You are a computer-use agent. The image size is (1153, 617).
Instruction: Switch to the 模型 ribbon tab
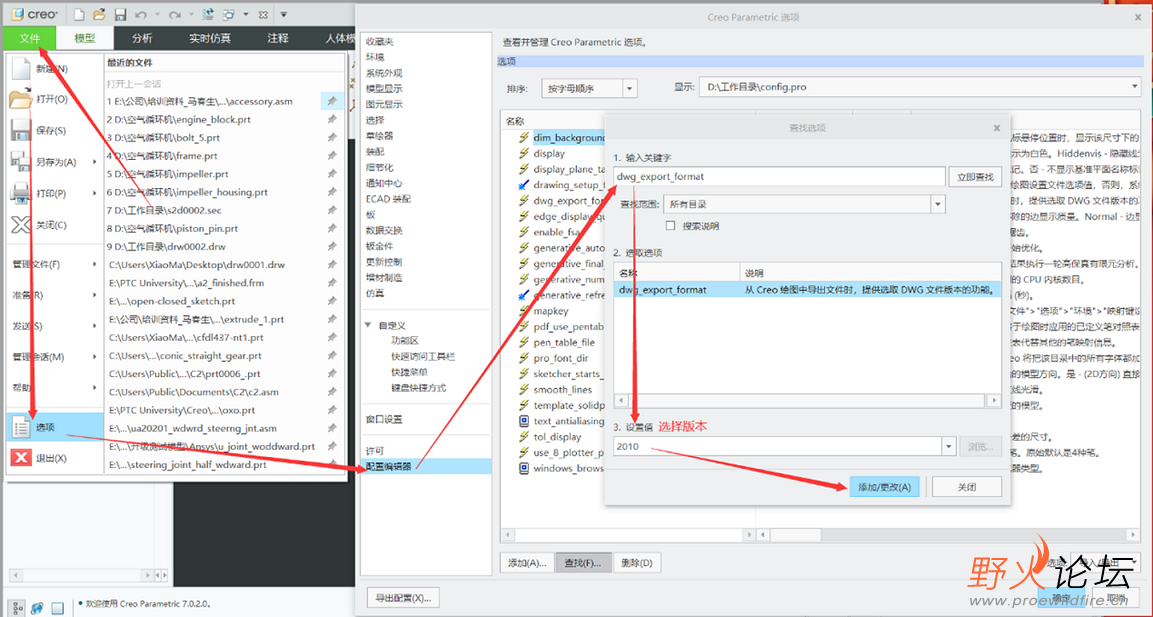(x=85, y=38)
